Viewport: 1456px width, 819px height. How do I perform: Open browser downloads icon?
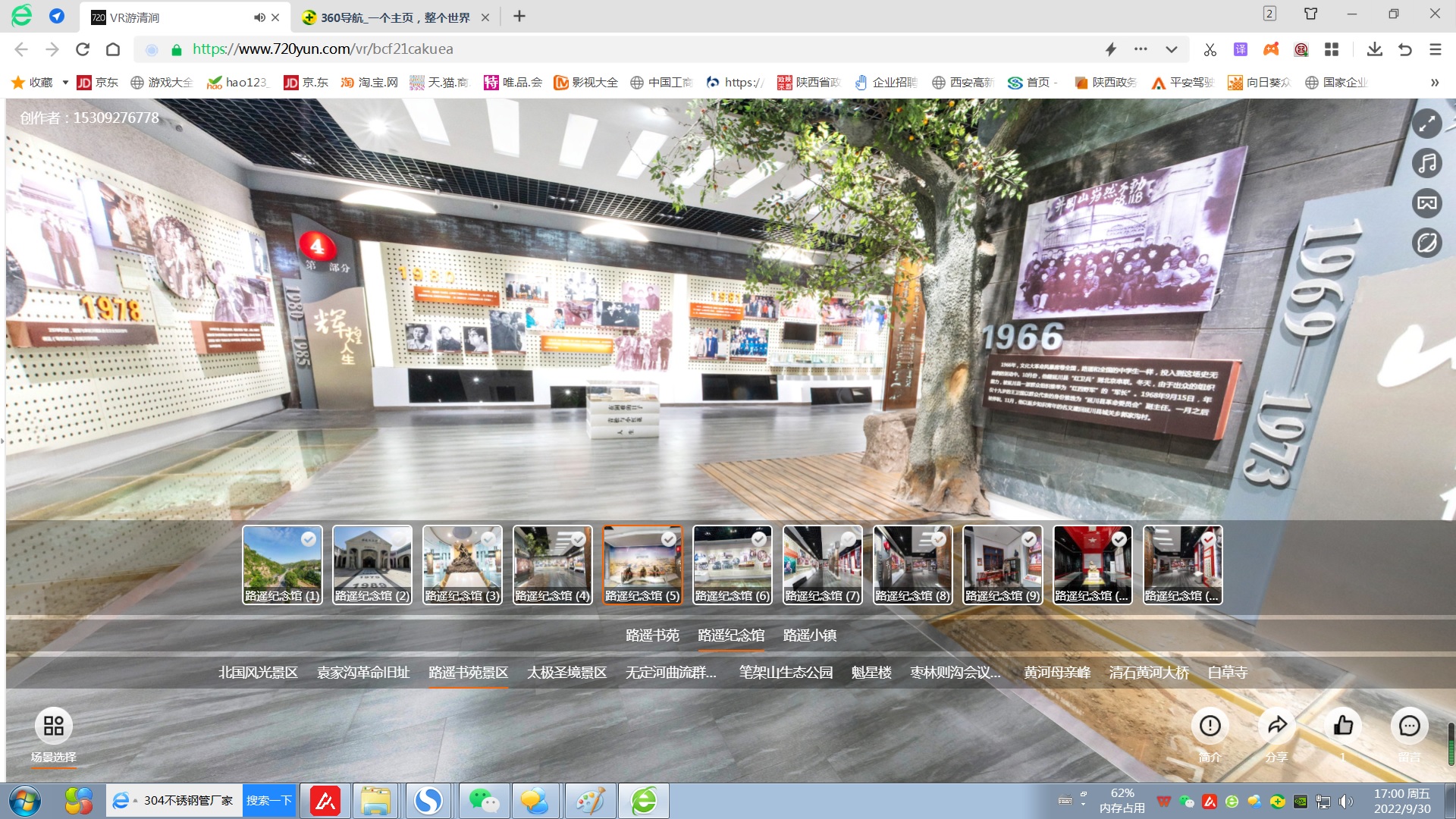[1374, 49]
